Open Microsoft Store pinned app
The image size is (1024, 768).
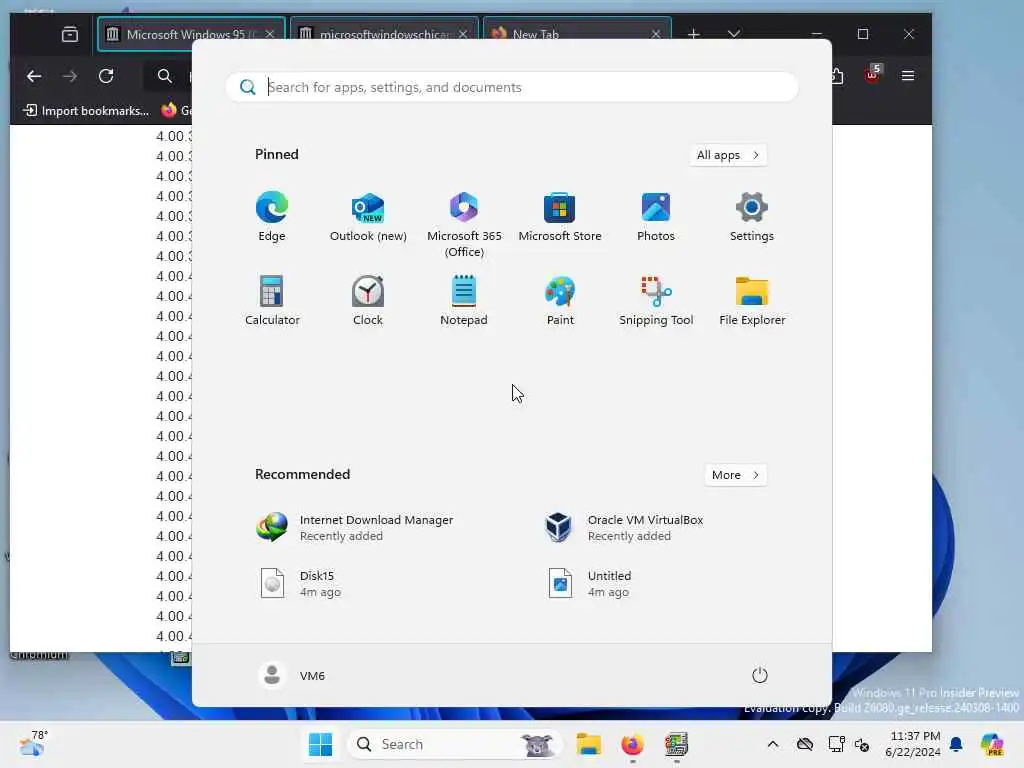(x=560, y=217)
